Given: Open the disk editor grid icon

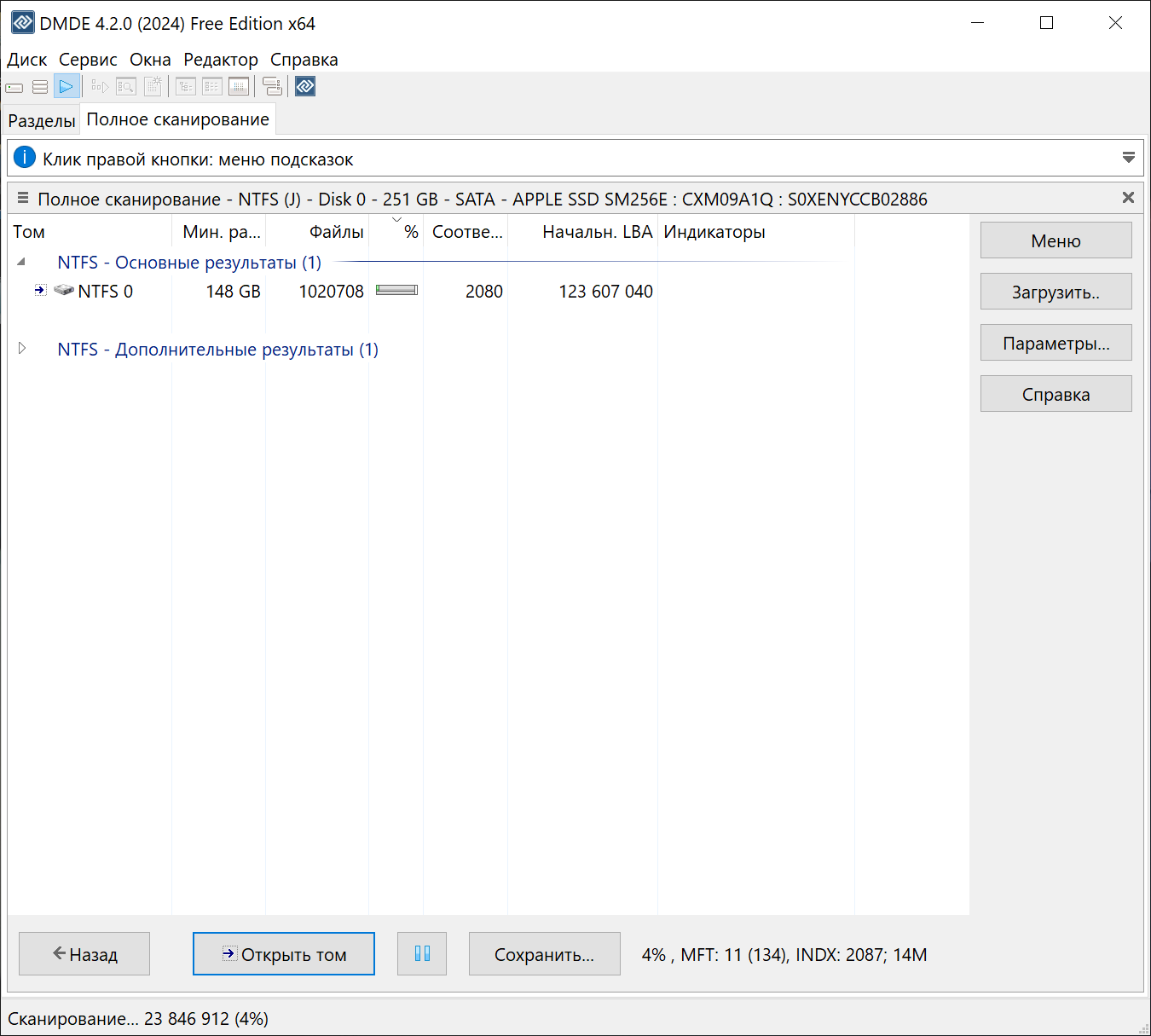Looking at the screenshot, I should point(239,87).
